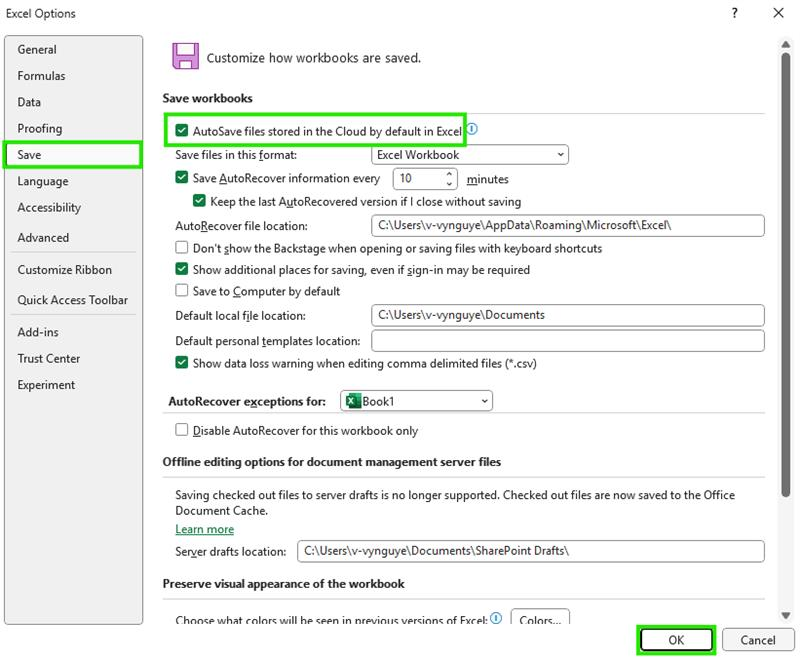800x658 pixels.
Task: Open the Accessibility options category
Action: [49, 208]
